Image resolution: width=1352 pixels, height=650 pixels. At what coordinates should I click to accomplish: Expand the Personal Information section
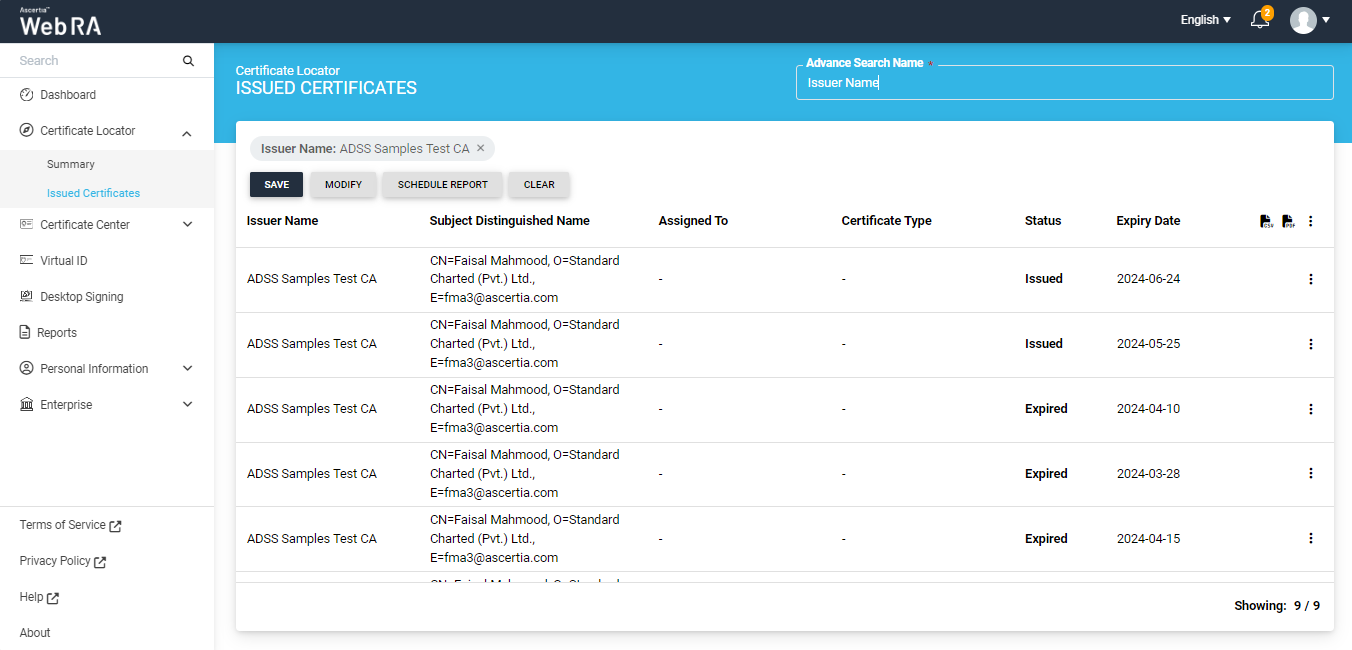tap(187, 369)
